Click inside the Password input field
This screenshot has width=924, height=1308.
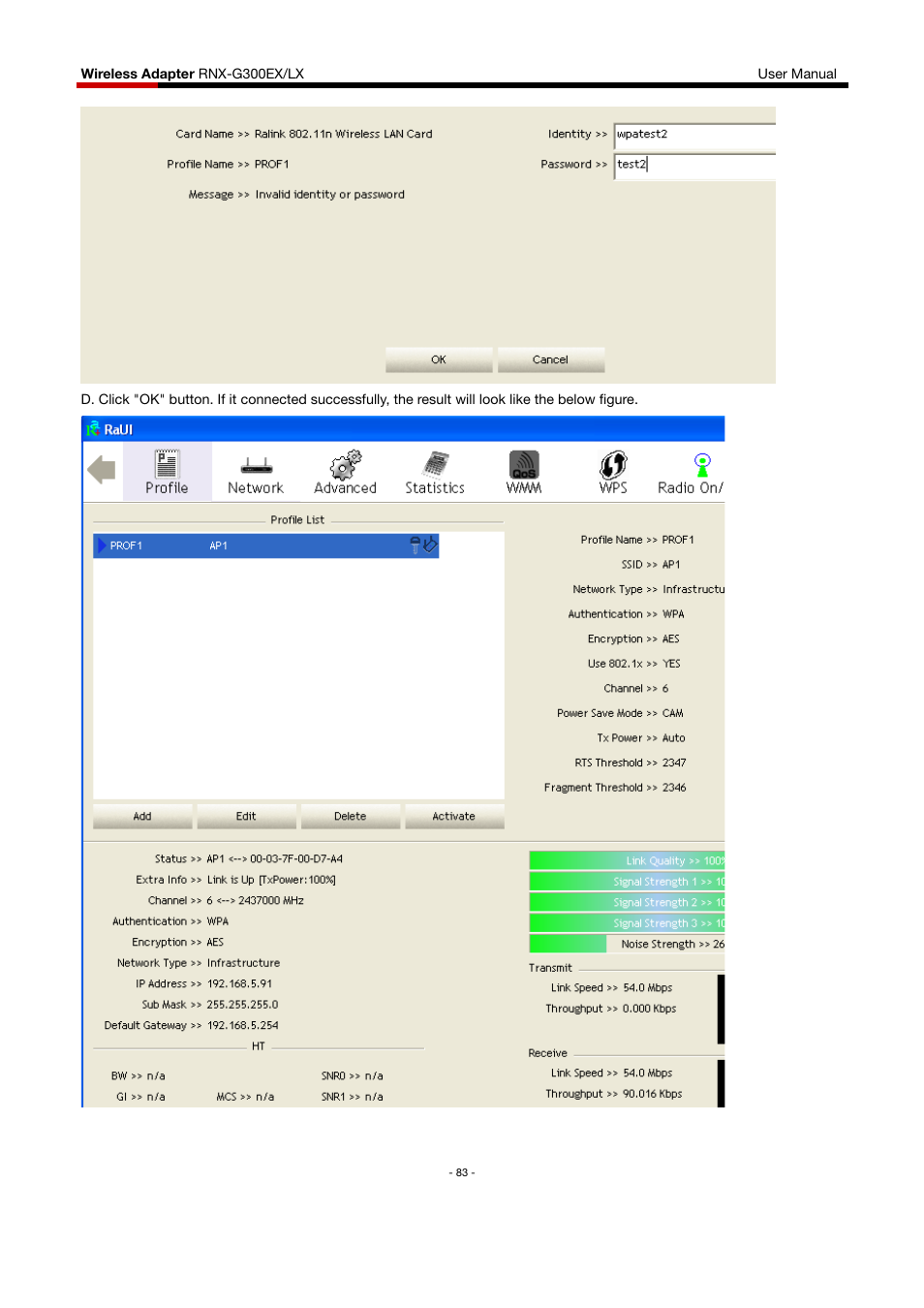(693, 164)
